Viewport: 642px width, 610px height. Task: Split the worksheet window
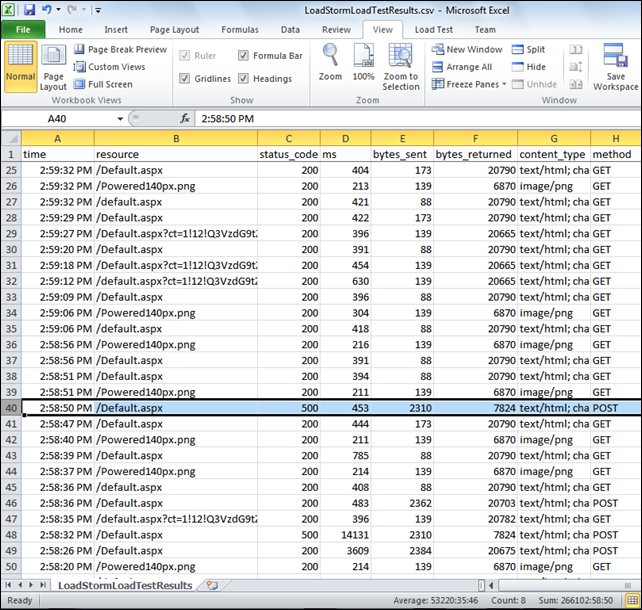point(529,50)
